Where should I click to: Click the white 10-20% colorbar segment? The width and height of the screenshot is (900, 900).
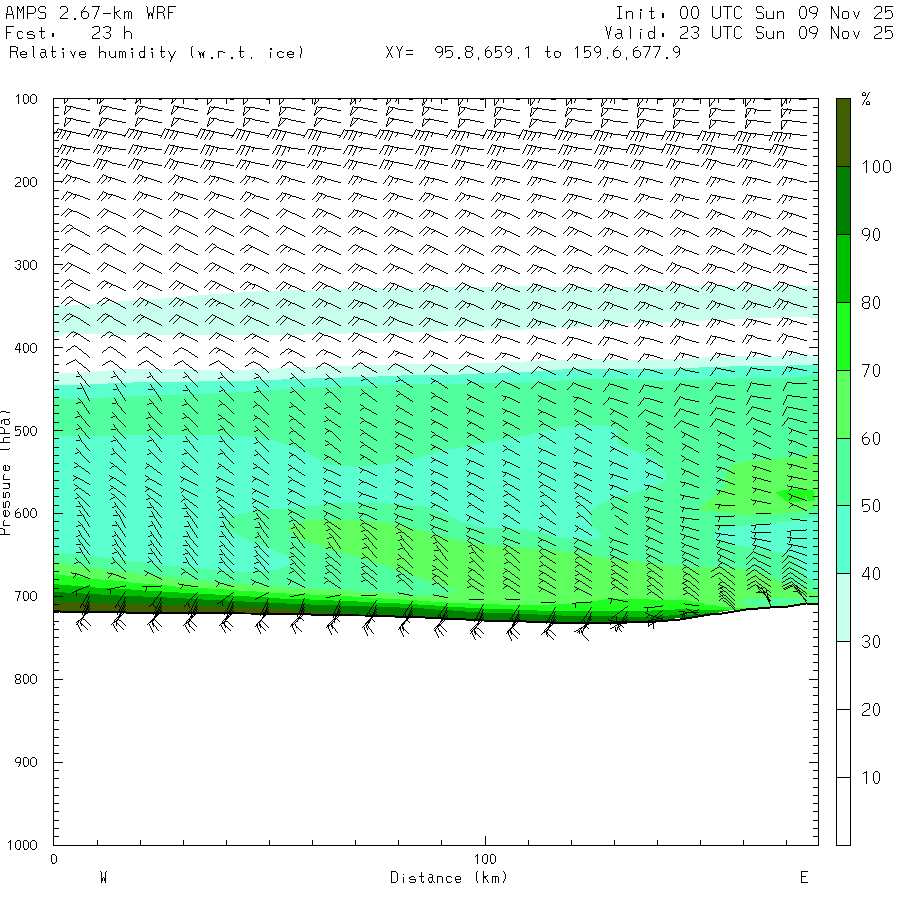843,743
